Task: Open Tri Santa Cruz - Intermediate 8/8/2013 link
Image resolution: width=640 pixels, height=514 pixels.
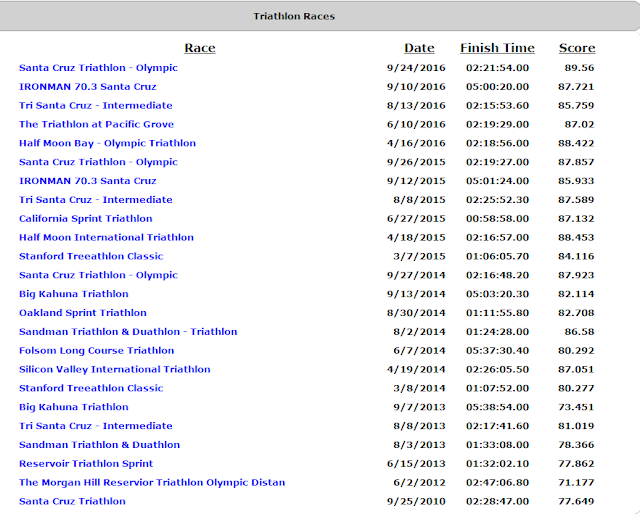Action: click(x=96, y=426)
